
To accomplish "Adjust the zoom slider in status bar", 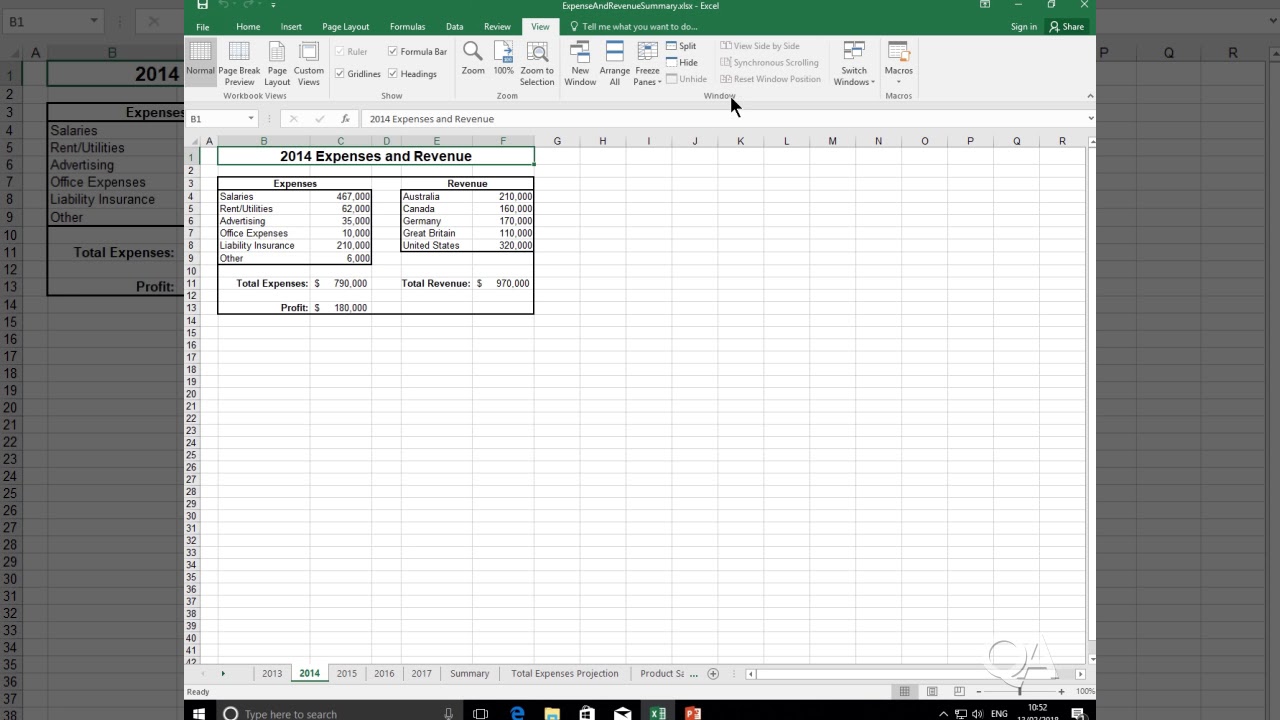I will click(1020, 691).
